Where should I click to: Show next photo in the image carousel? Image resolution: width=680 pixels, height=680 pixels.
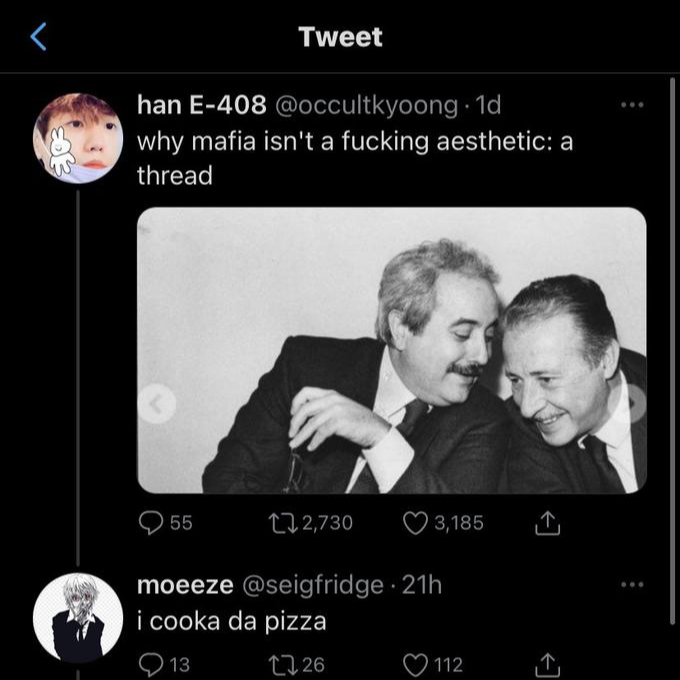pyautogui.click(x=634, y=402)
